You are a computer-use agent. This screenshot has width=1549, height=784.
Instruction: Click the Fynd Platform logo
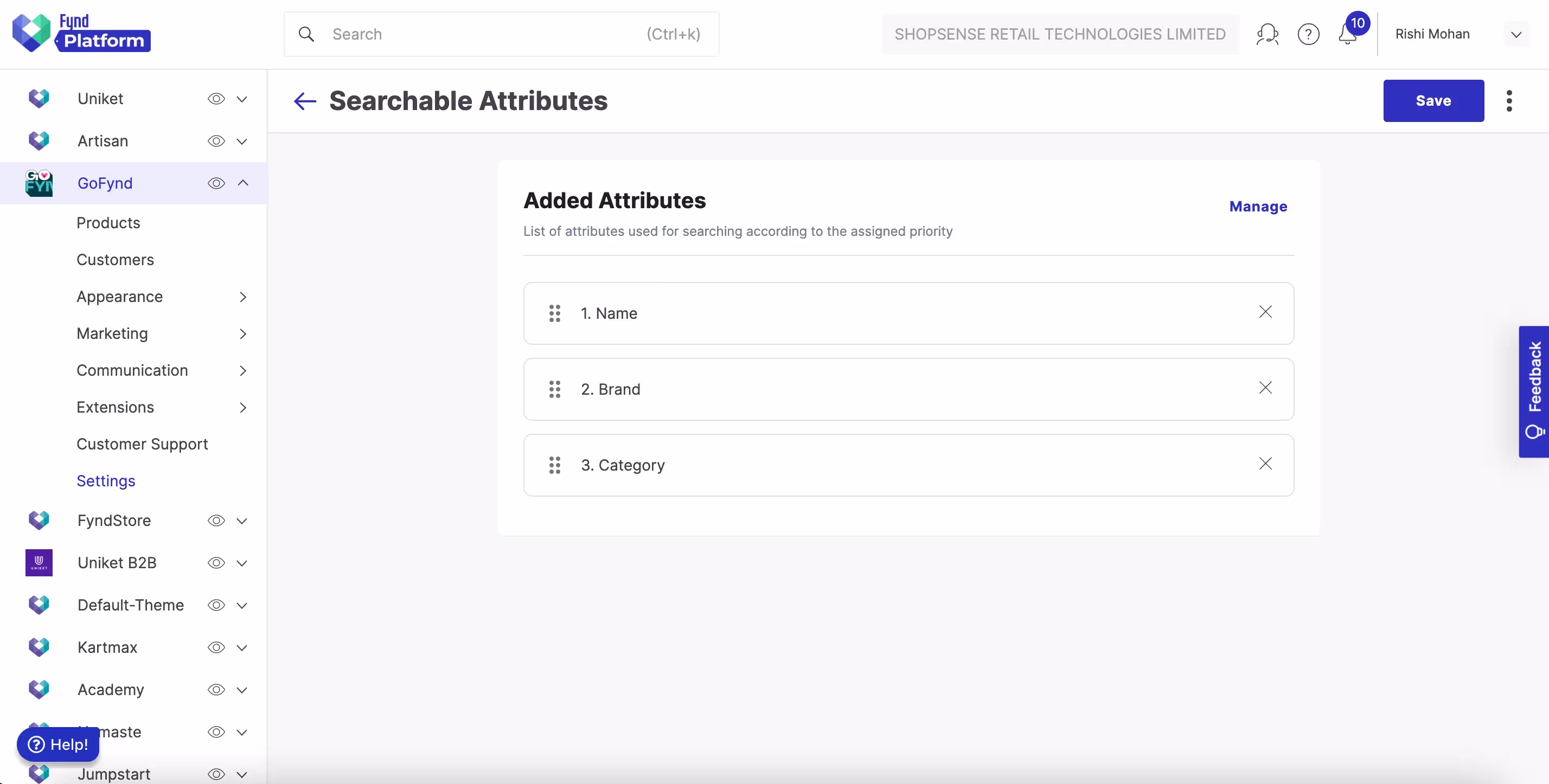(x=82, y=33)
